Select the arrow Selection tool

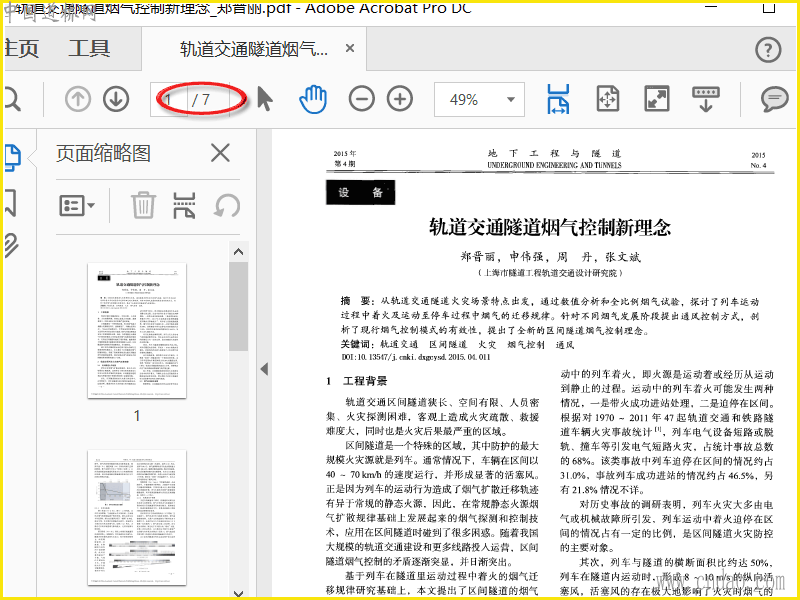click(x=265, y=99)
